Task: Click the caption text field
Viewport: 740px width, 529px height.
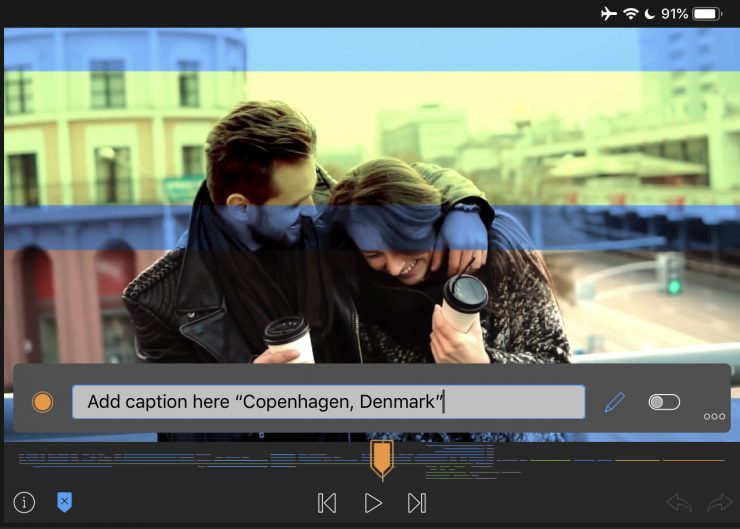Action: click(328, 402)
